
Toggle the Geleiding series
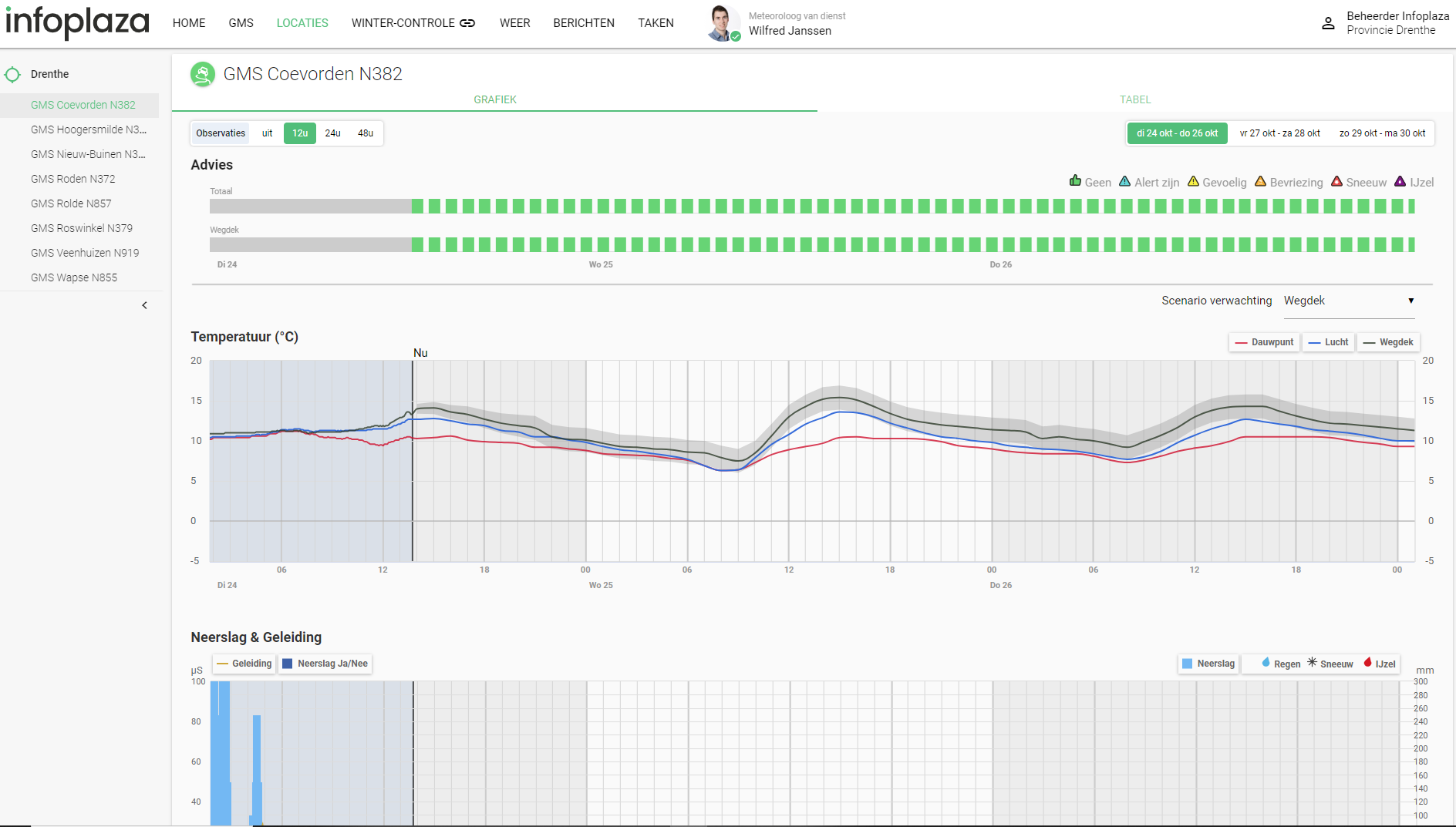click(x=244, y=664)
